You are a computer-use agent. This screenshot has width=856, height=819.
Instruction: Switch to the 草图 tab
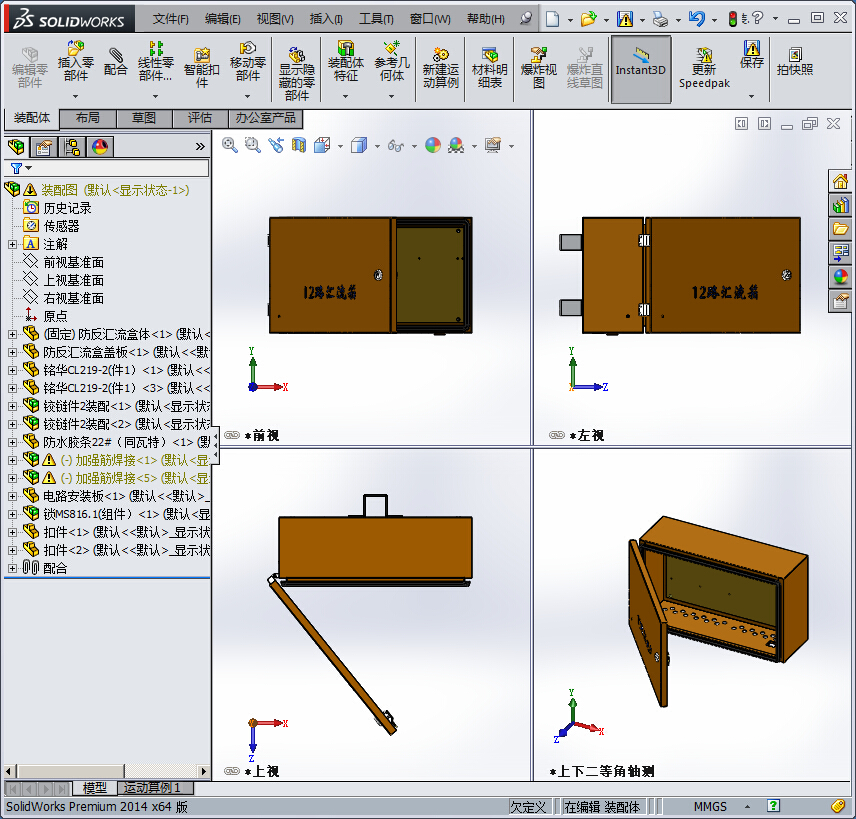point(144,118)
